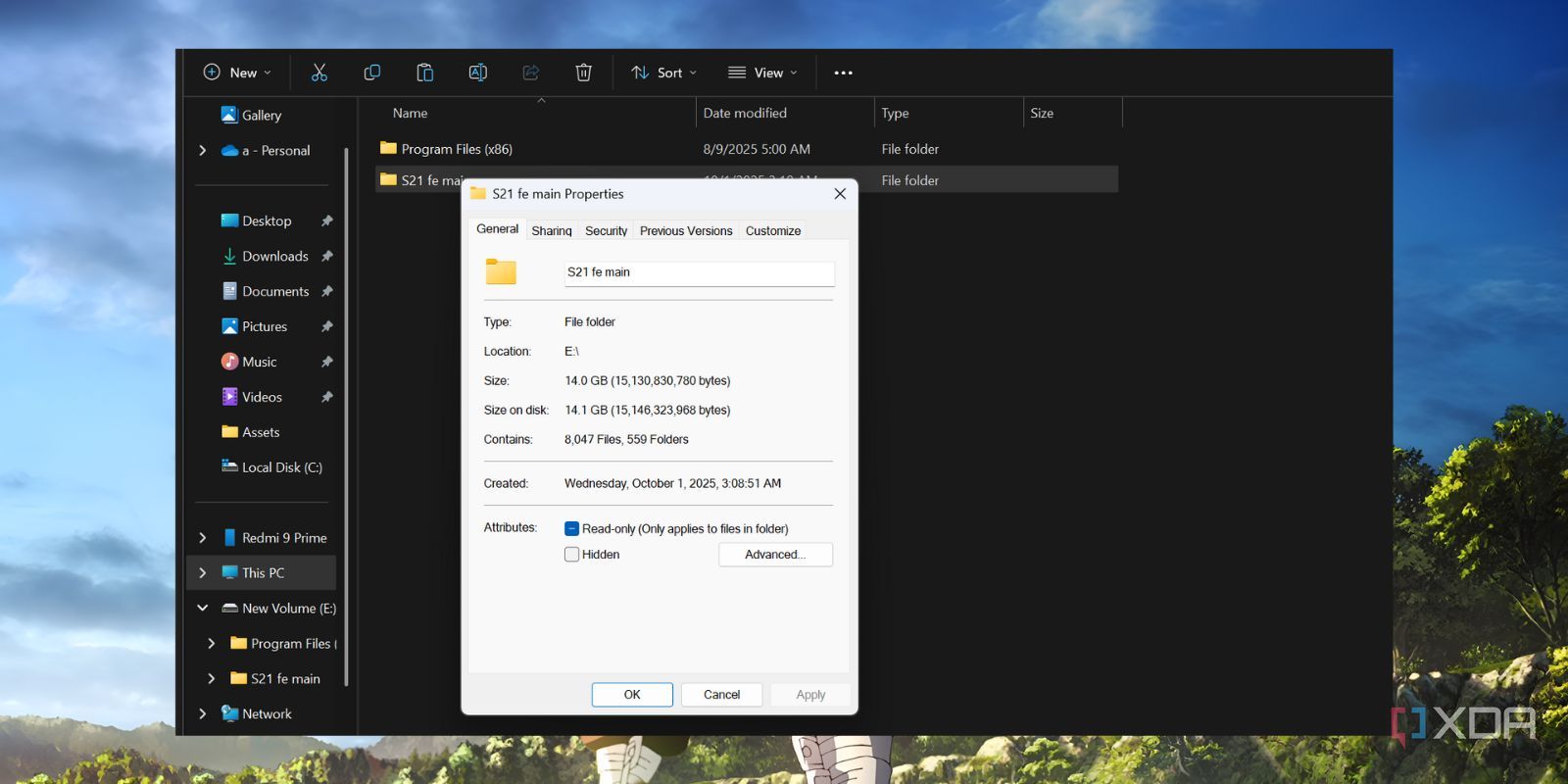Screen dimensions: 1568x784
Task: Switch to the Previous Versions tab
Action: click(686, 231)
